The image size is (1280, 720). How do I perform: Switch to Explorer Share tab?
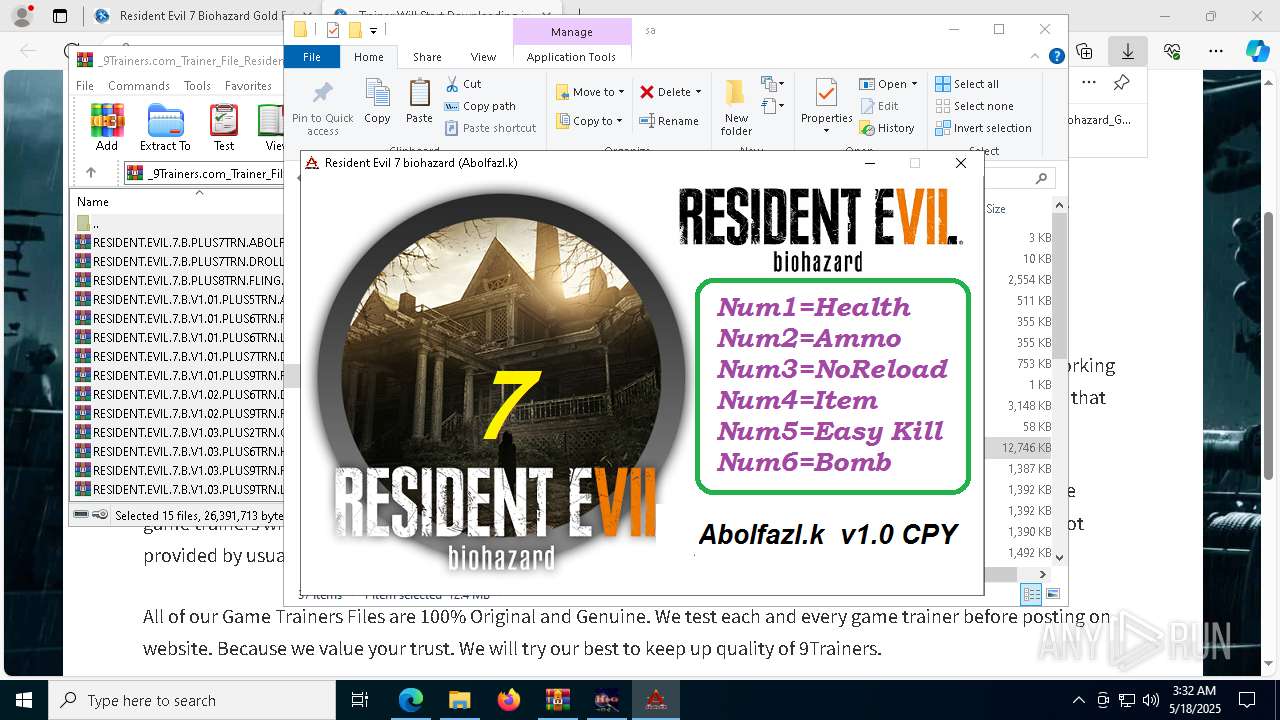pos(427,57)
